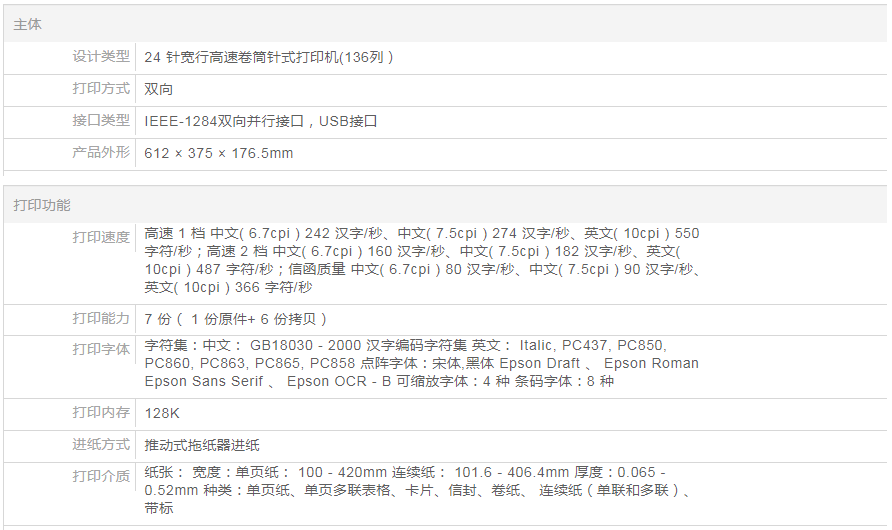Click the GB18030 - 2000 font set text
Viewport: 892px width, 530px height.
[x=300, y=345]
